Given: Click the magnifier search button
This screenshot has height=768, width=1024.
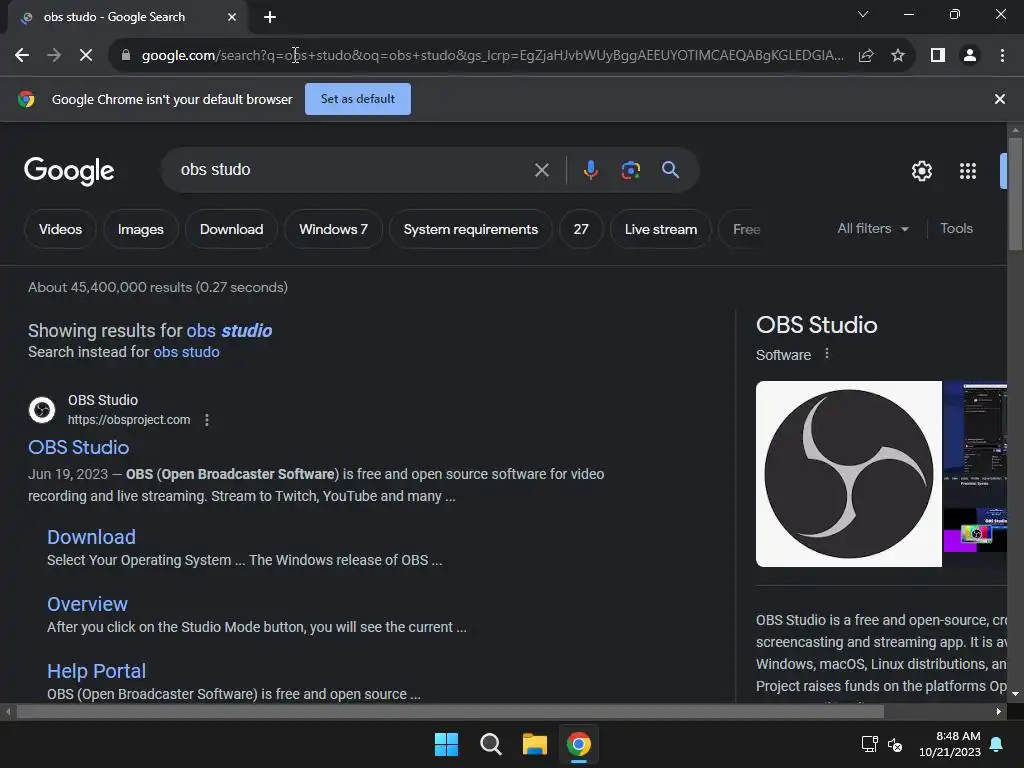Looking at the screenshot, I should pyautogui.click(x=670, y=170).
